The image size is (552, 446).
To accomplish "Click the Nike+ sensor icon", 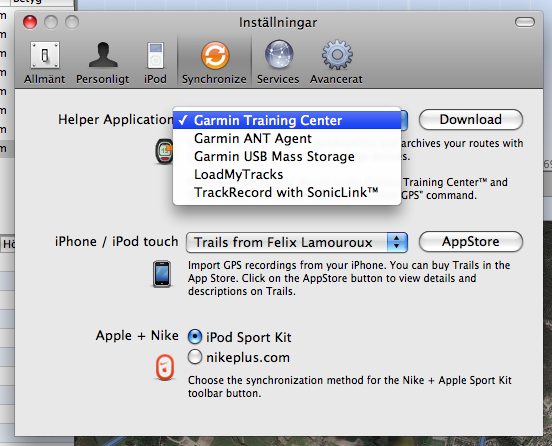I will [165, 368].
